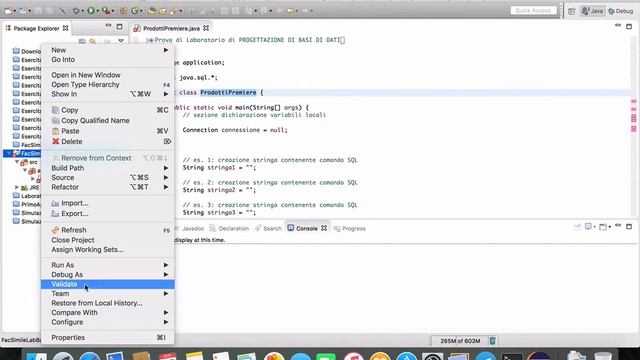This screenshot has width=640, height=360.
Task: Choose Open in New Window
Action: (108, 75)
